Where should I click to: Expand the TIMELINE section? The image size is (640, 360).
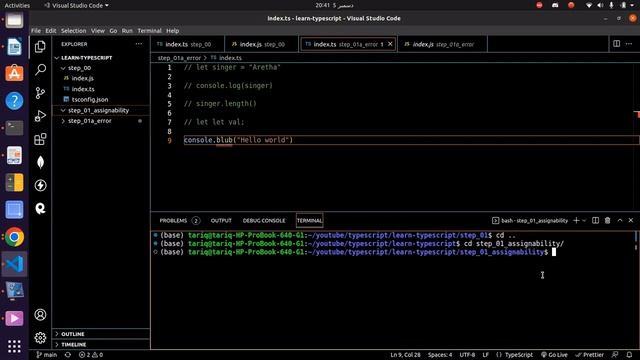click(101, 344)
